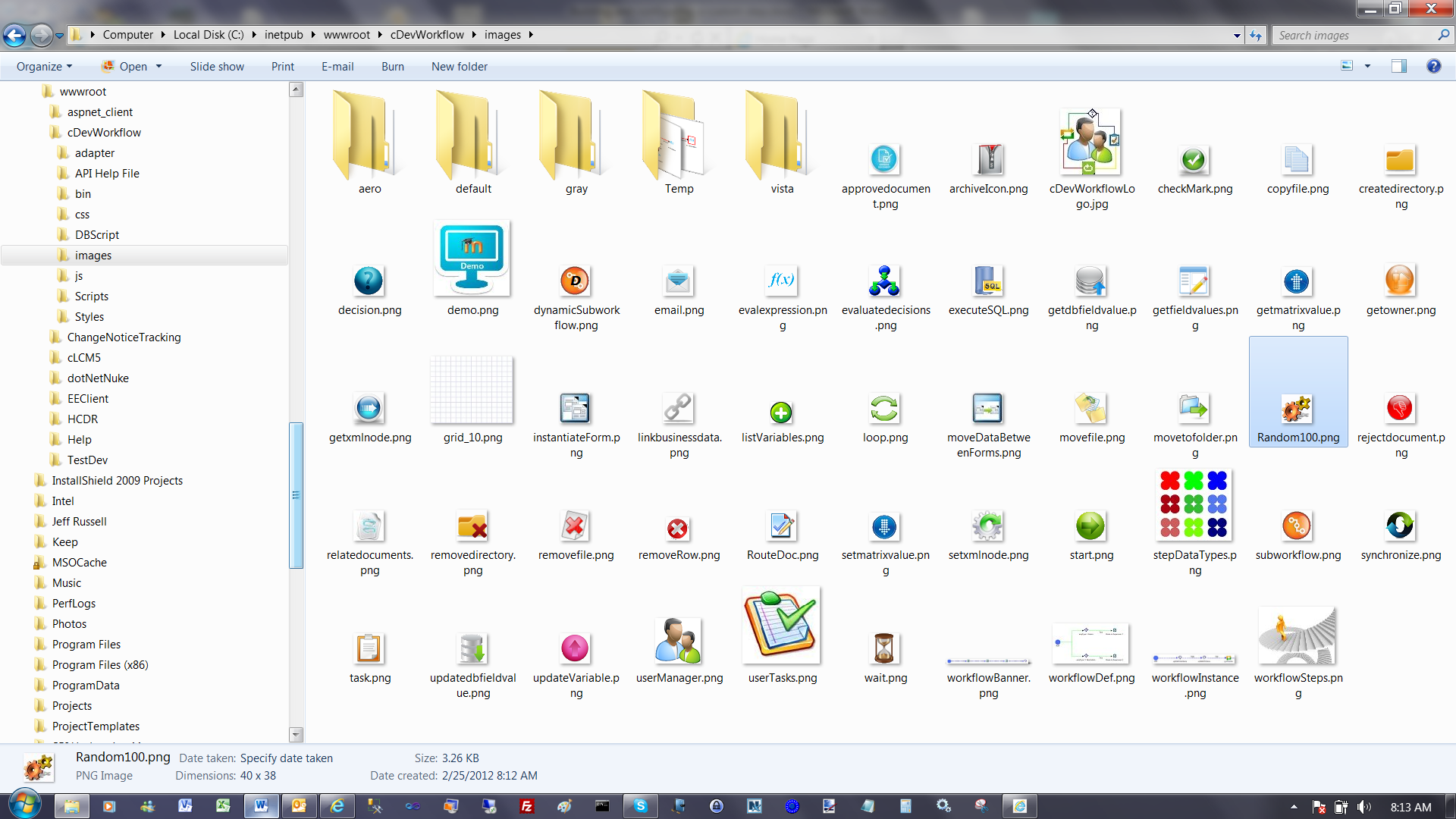Viewport: 1456px width, 819px height.
Task: Click the Search images field
Action: coord(1356,35)
